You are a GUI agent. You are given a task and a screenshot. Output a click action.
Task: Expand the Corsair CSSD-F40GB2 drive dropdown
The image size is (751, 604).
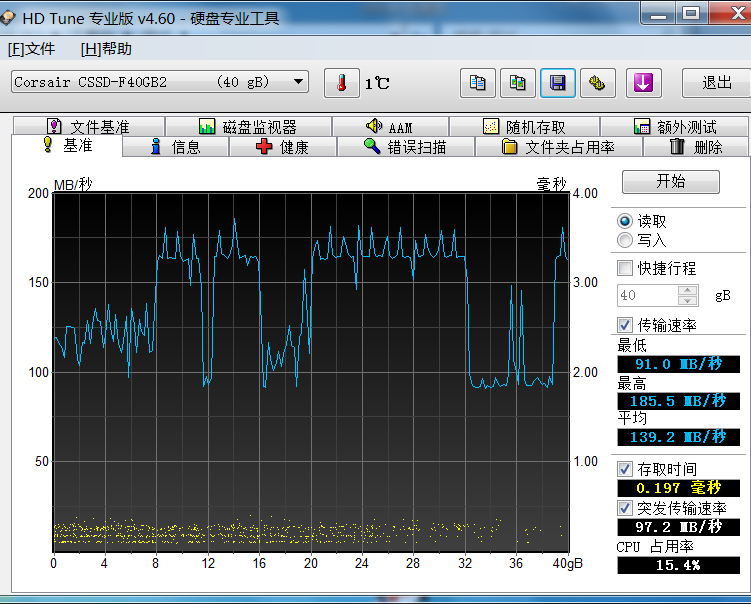coord(298,82)
